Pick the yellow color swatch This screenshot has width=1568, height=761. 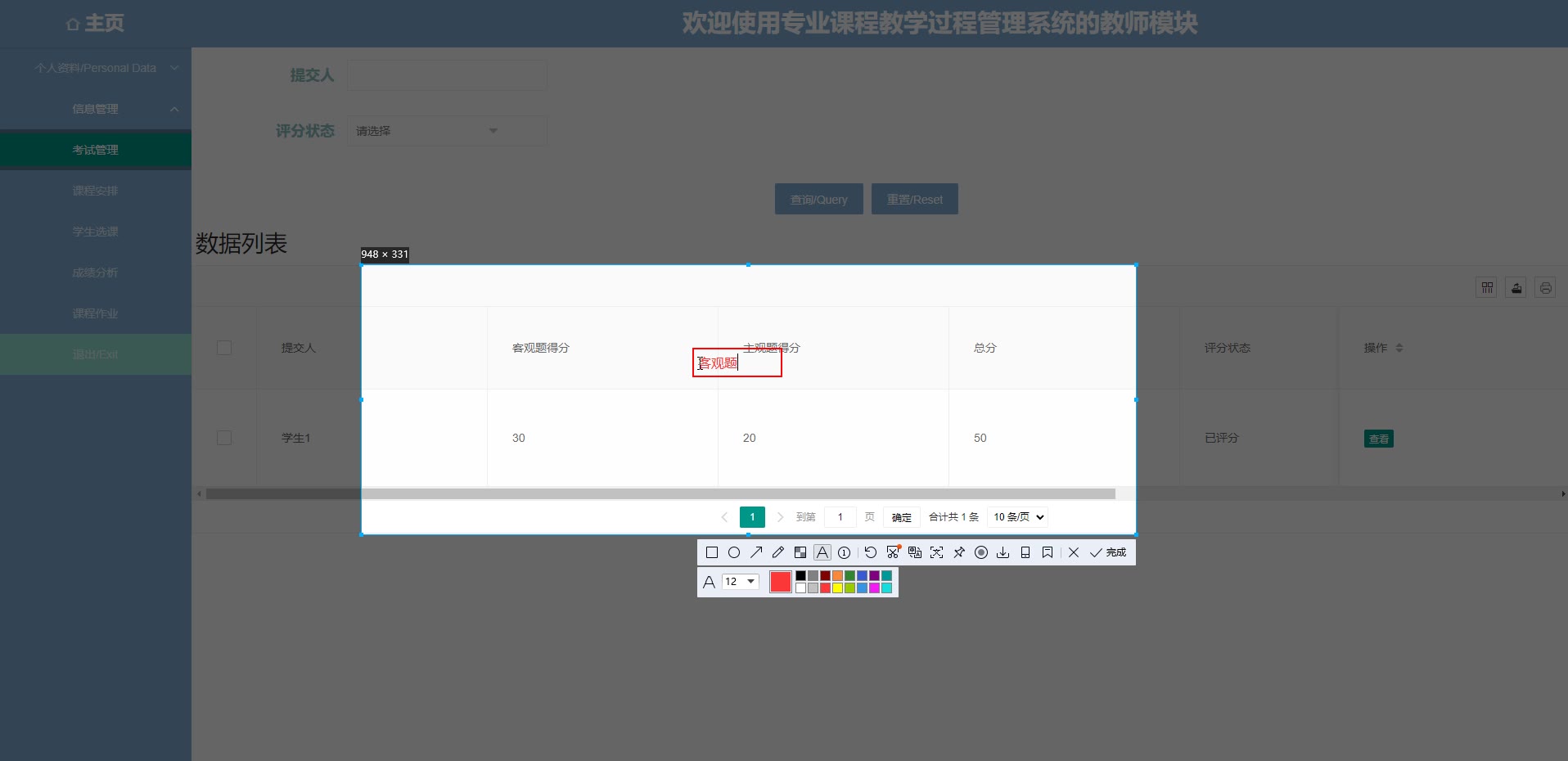coord(837,588)
